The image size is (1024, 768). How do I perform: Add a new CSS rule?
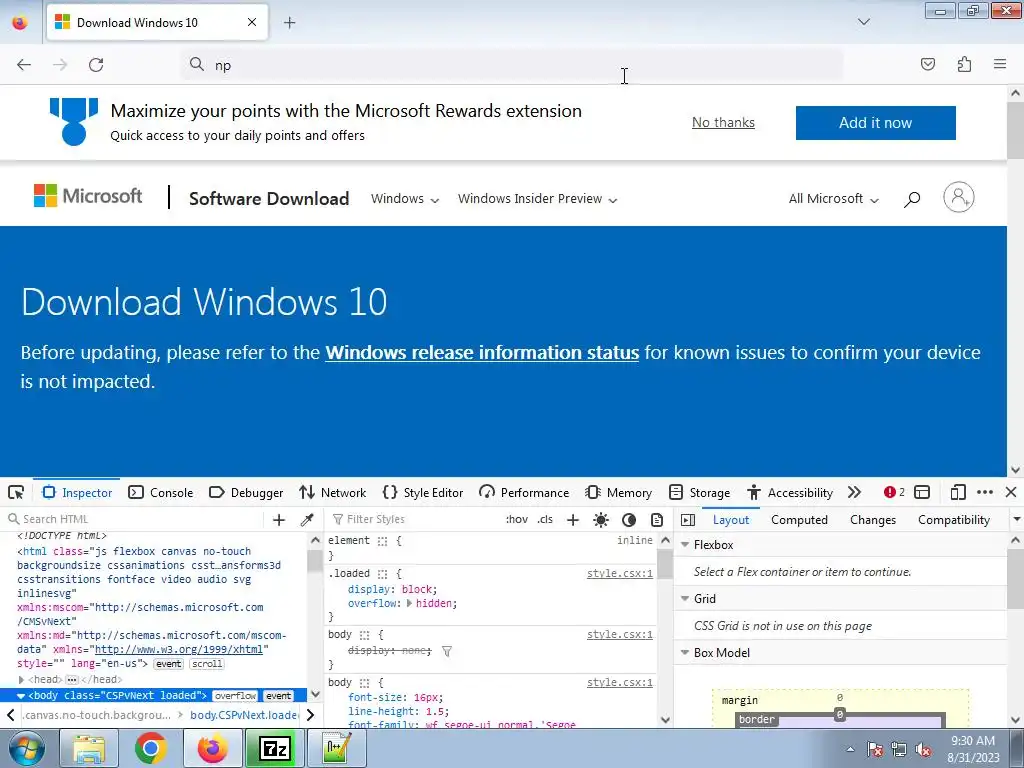coord(573,520)
